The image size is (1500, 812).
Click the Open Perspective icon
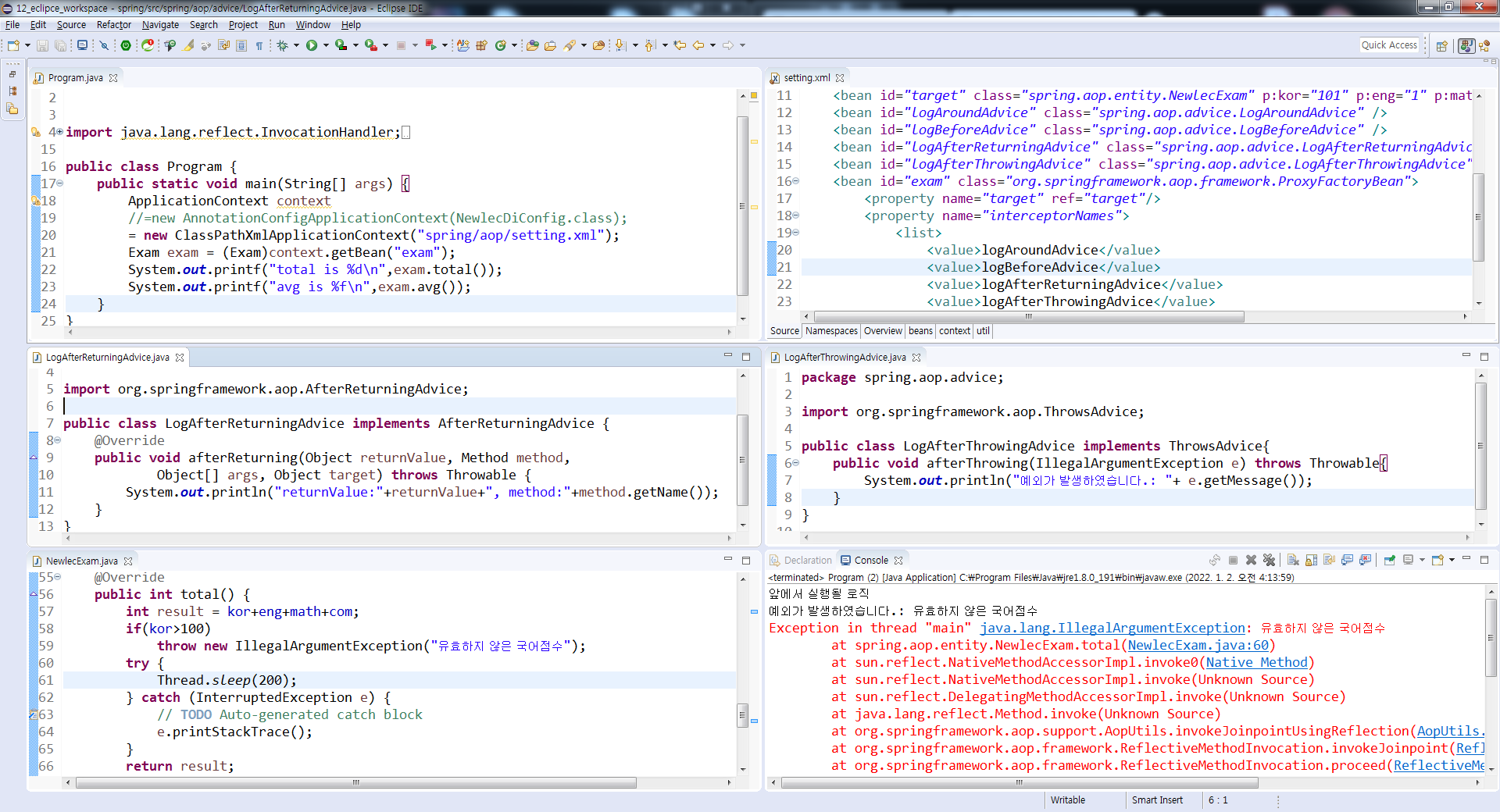pos(1442,45)
